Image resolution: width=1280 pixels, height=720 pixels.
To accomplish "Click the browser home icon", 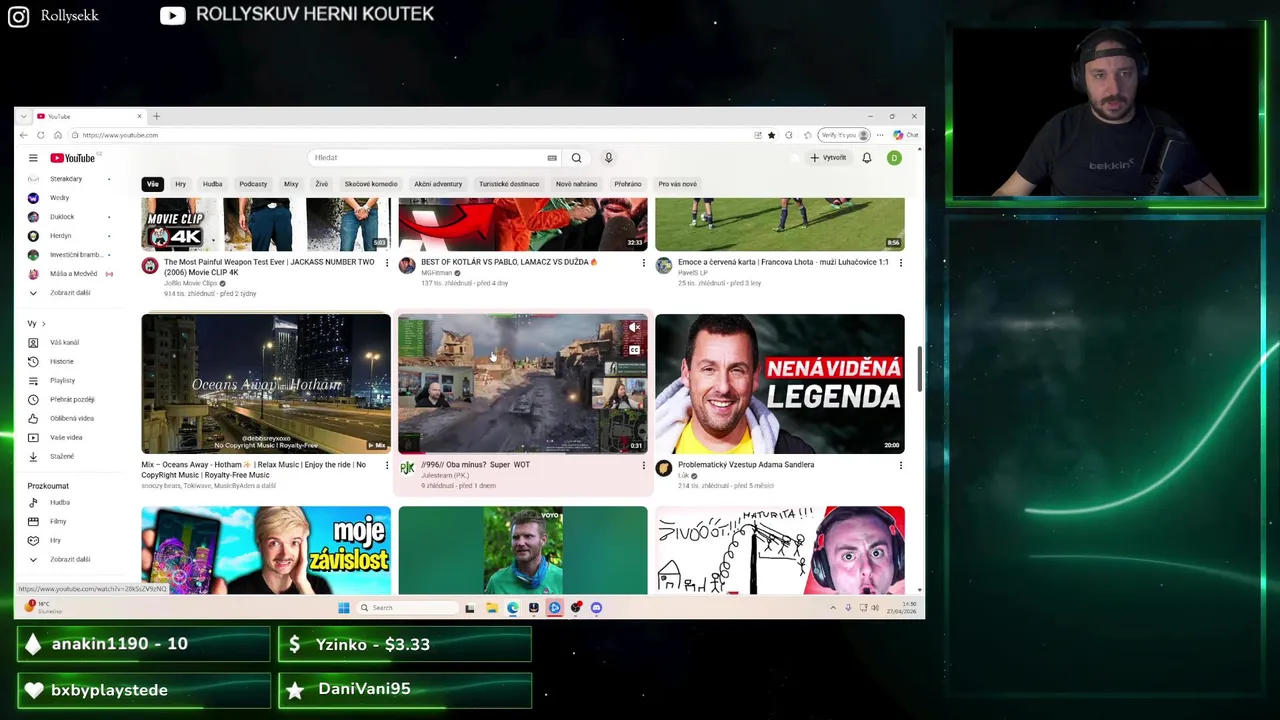I will point(58,135).
